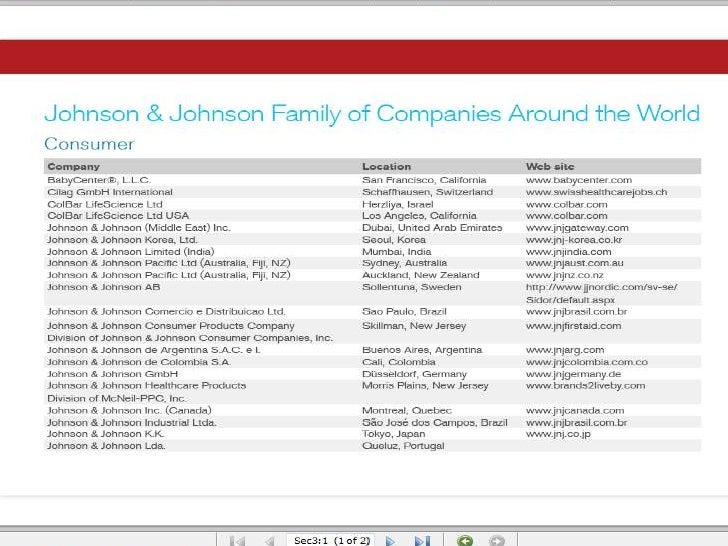Click Dubai, United Arab Emirates location
728x546 pixels.
[x=432, y=228]
